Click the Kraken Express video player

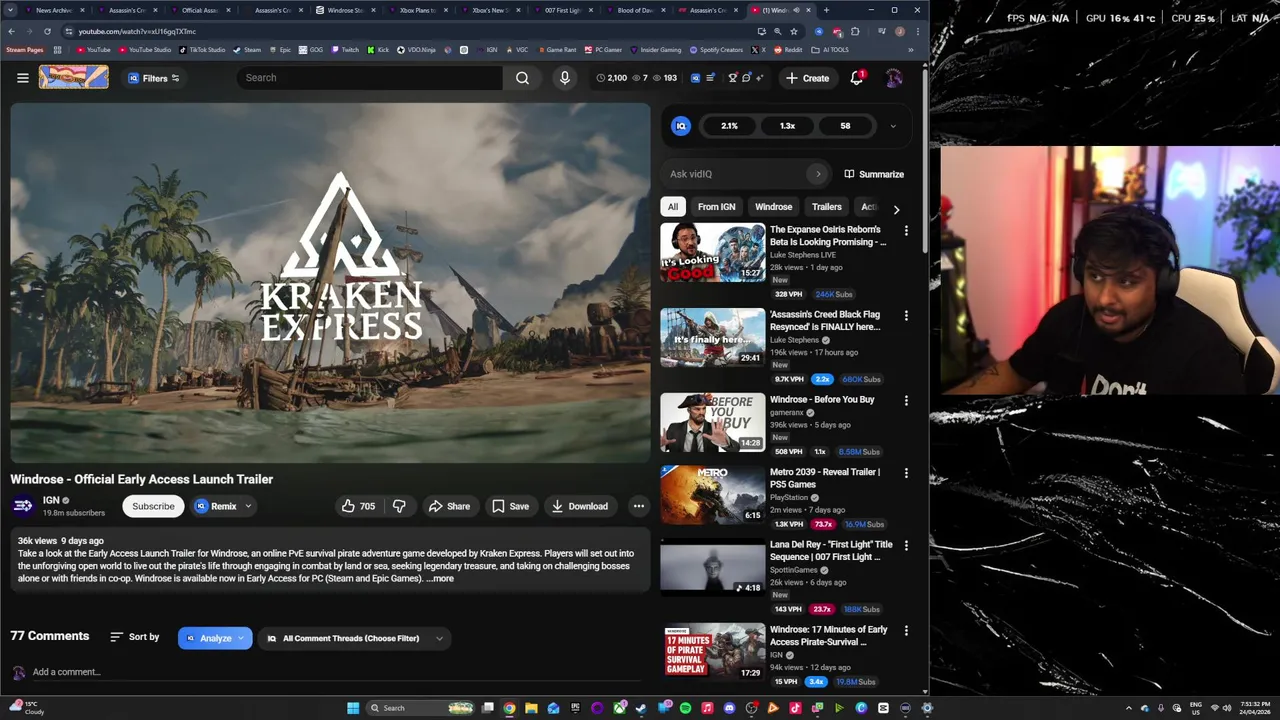[330, 283]
